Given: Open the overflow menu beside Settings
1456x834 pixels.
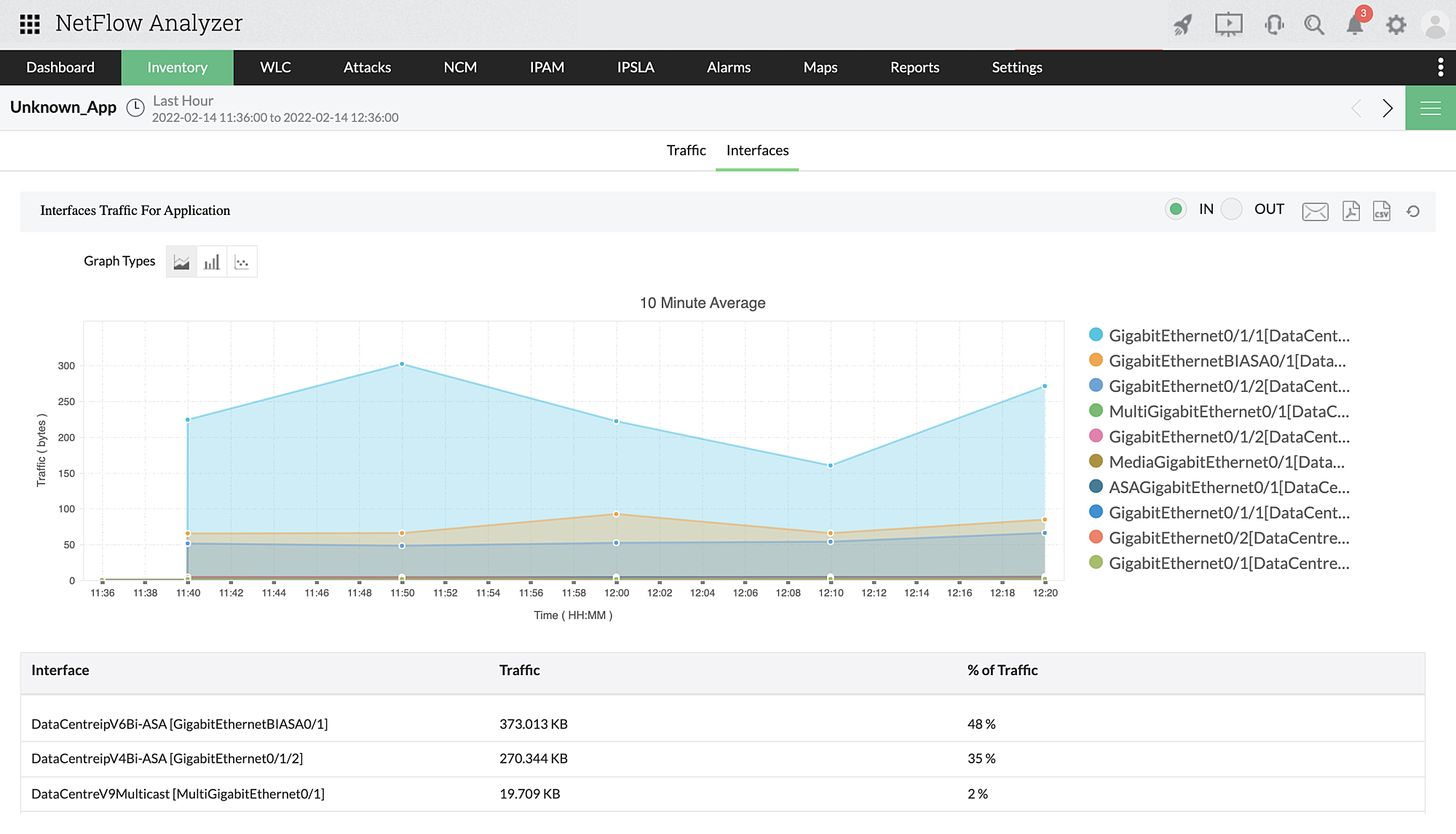Looking at the screenshot, I should pos(1440,67).
